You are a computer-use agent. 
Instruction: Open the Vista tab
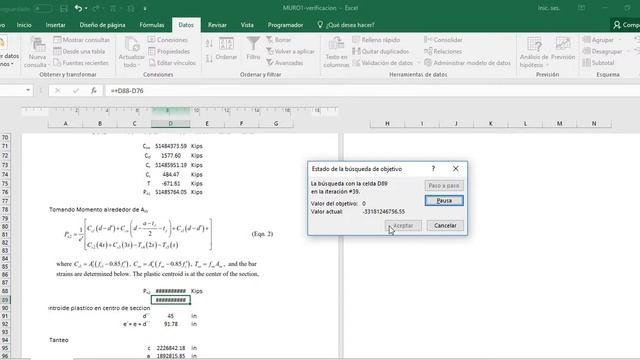click(247, 25)
